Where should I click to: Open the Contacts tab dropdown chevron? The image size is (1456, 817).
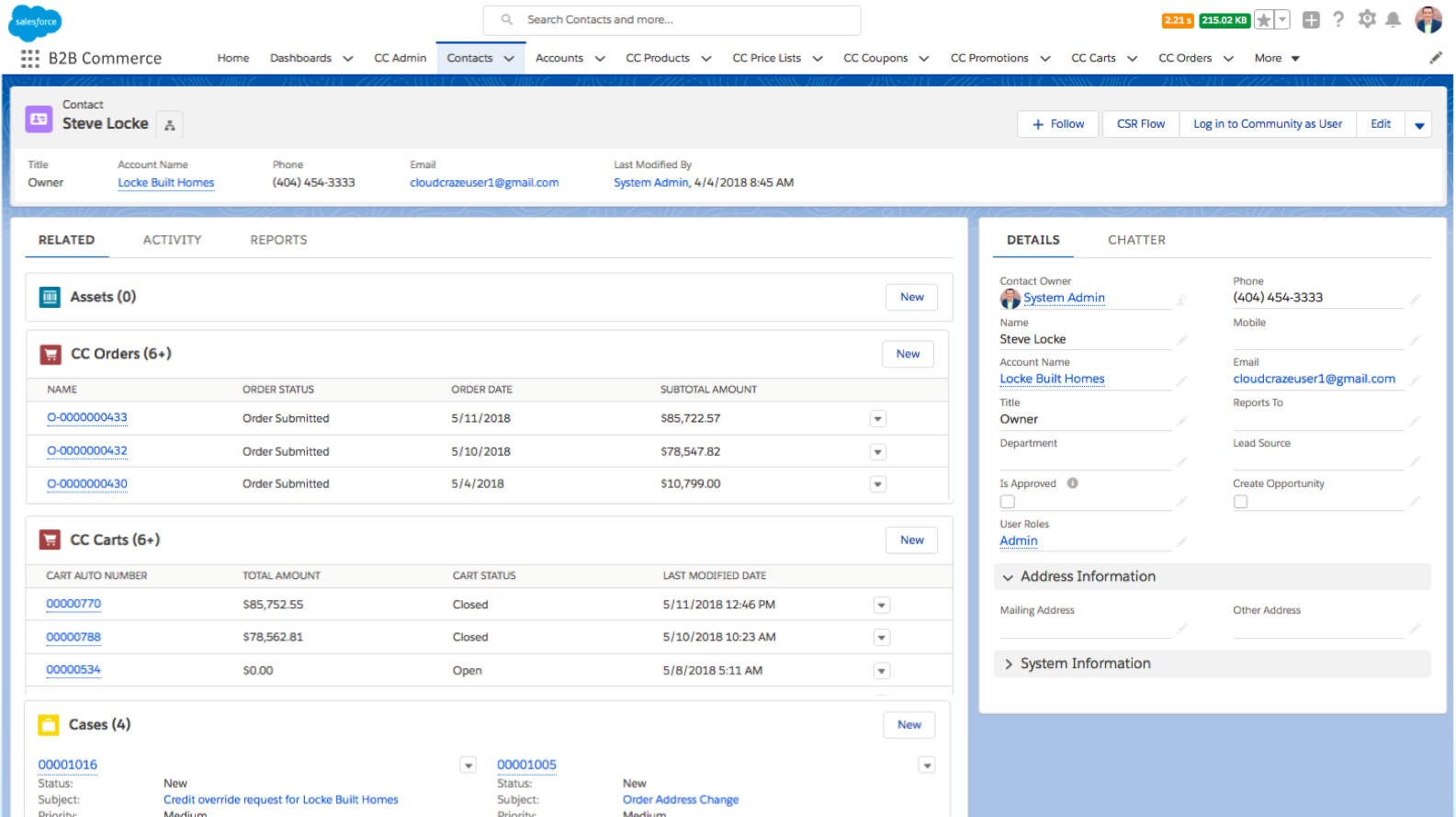click(509, 58)
